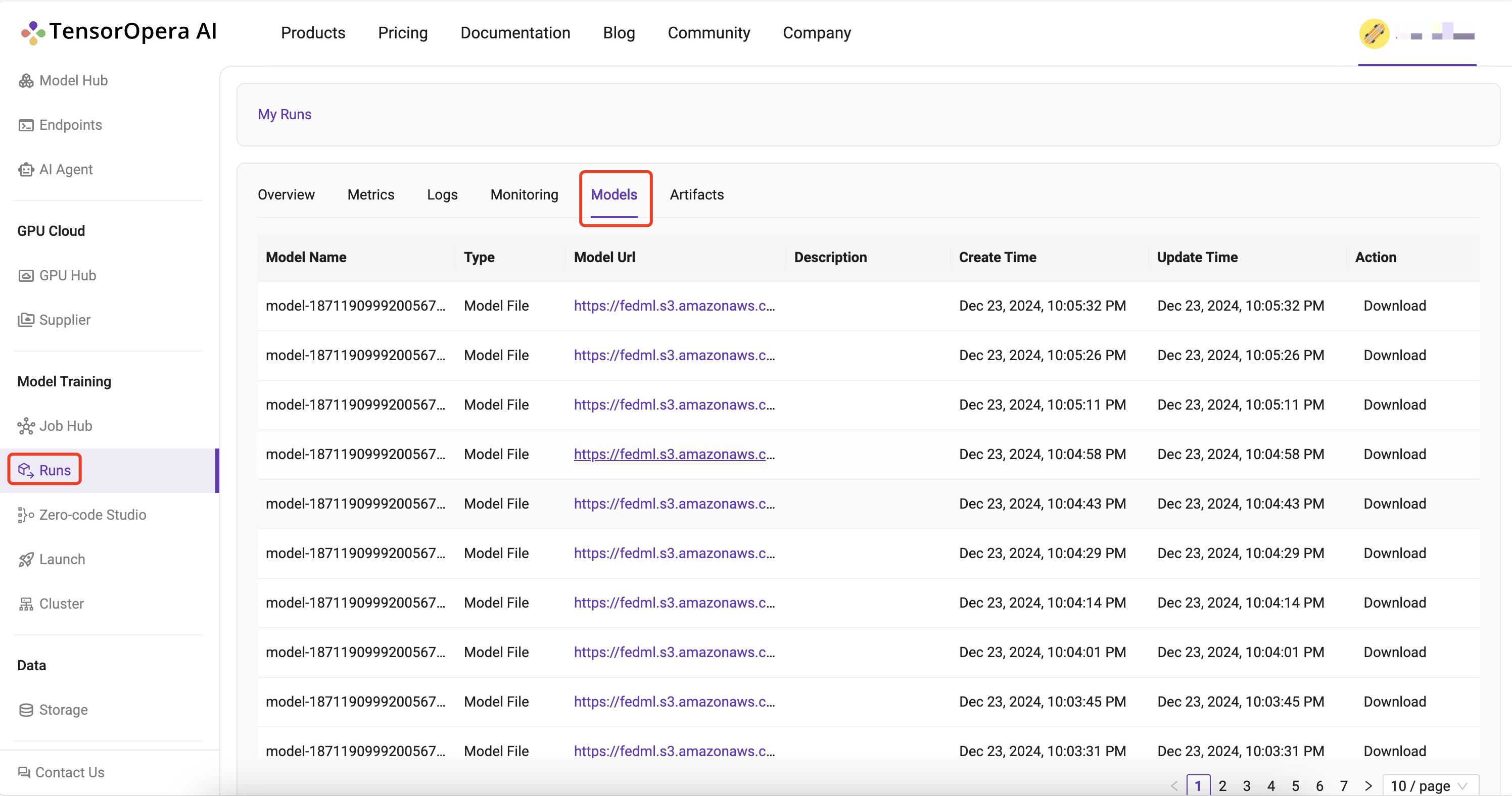Select the Models tab
Screen dimensions: 1512x796
pos(613,195)
